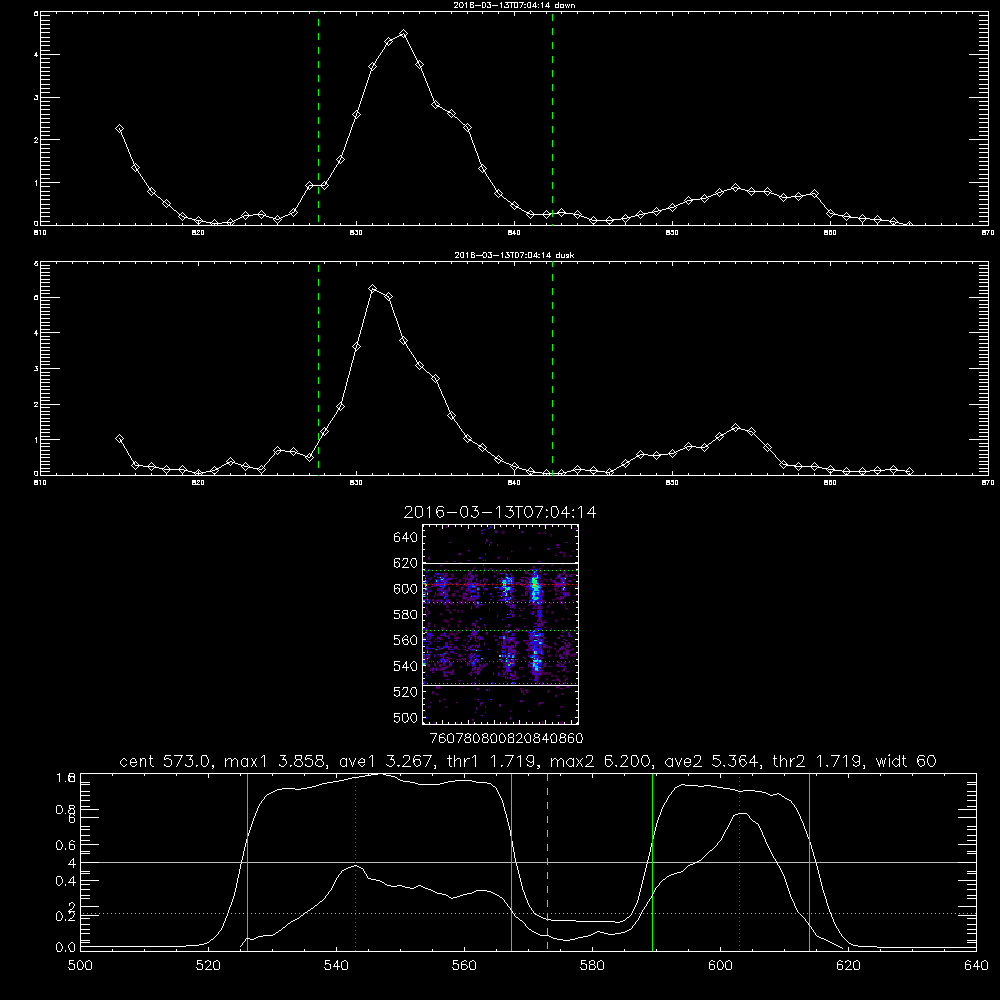The width and height of the screenshot is (1000, 1000).
Task: Click the '640' x-axis label of bottom plot
Action: [976, 966]
